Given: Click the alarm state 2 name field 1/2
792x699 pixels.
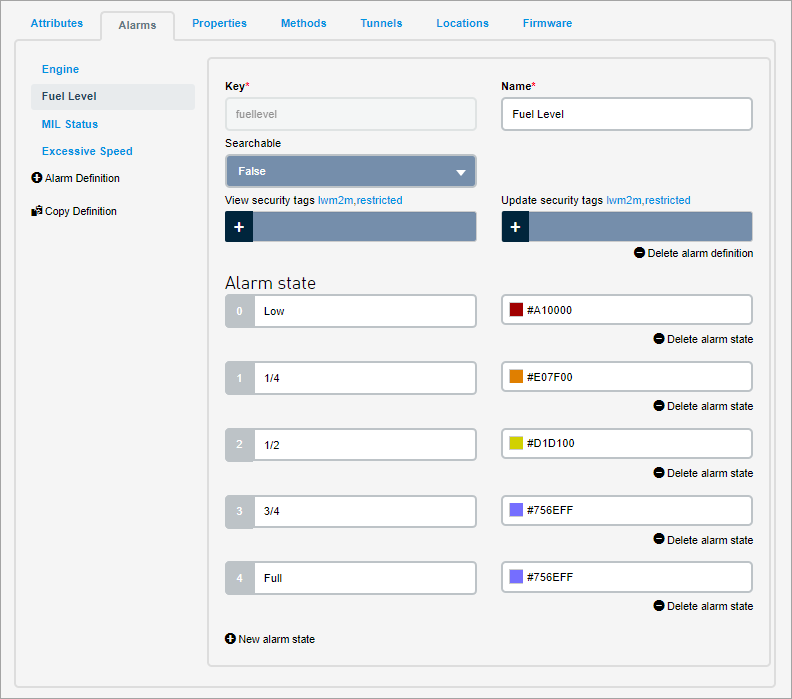Looking at the screenshot, I should [365, 444].
